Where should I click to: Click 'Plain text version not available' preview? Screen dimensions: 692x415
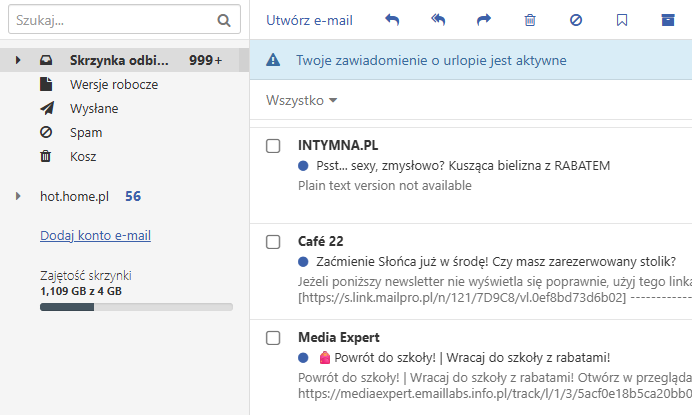pyautogui.click(x=385, y=185)
